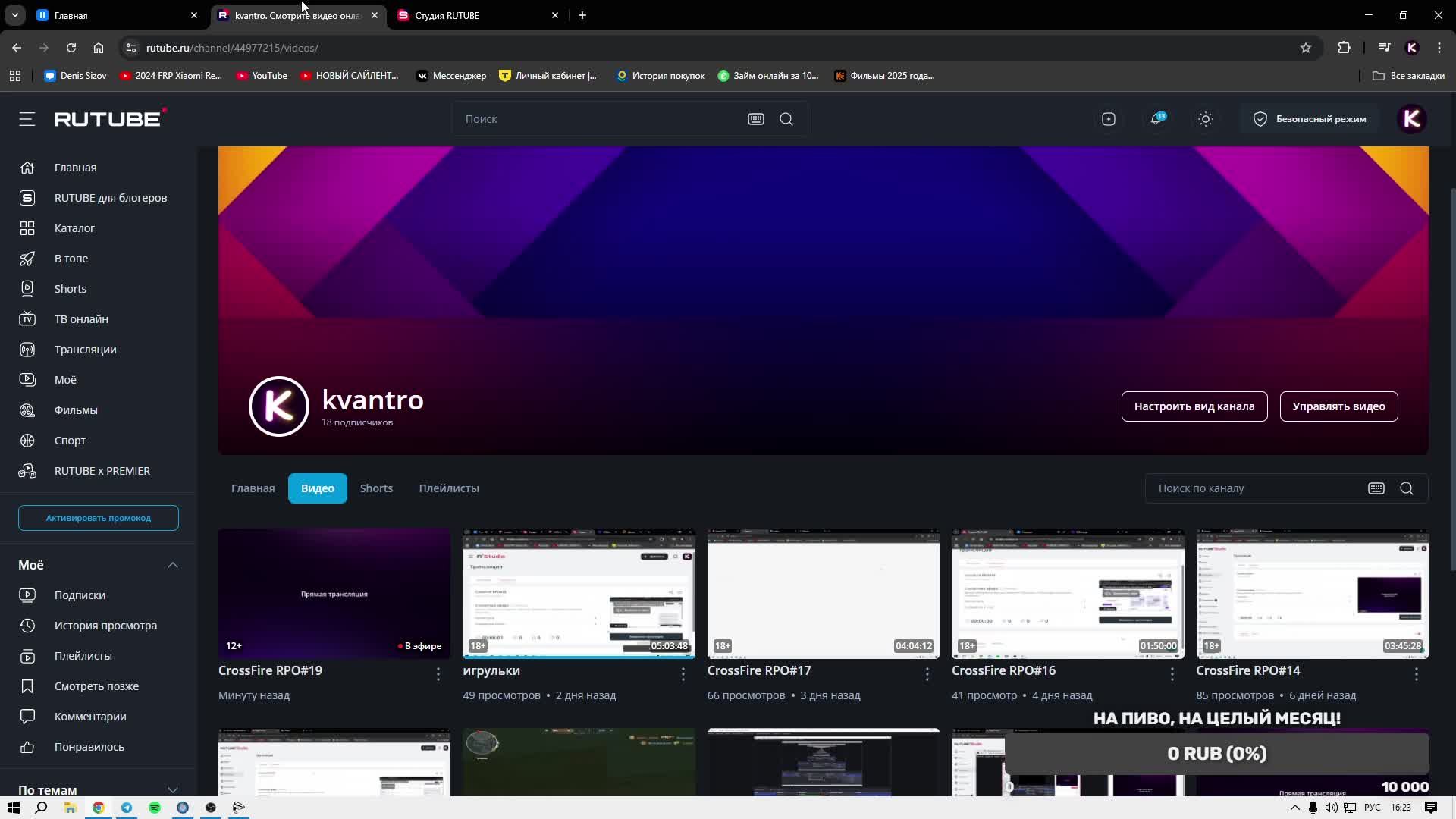Image resolution: width=1456 pixels, height=819 pixels.
Task: Open the notifications bell icon
Action: [x=1156, y=119]
